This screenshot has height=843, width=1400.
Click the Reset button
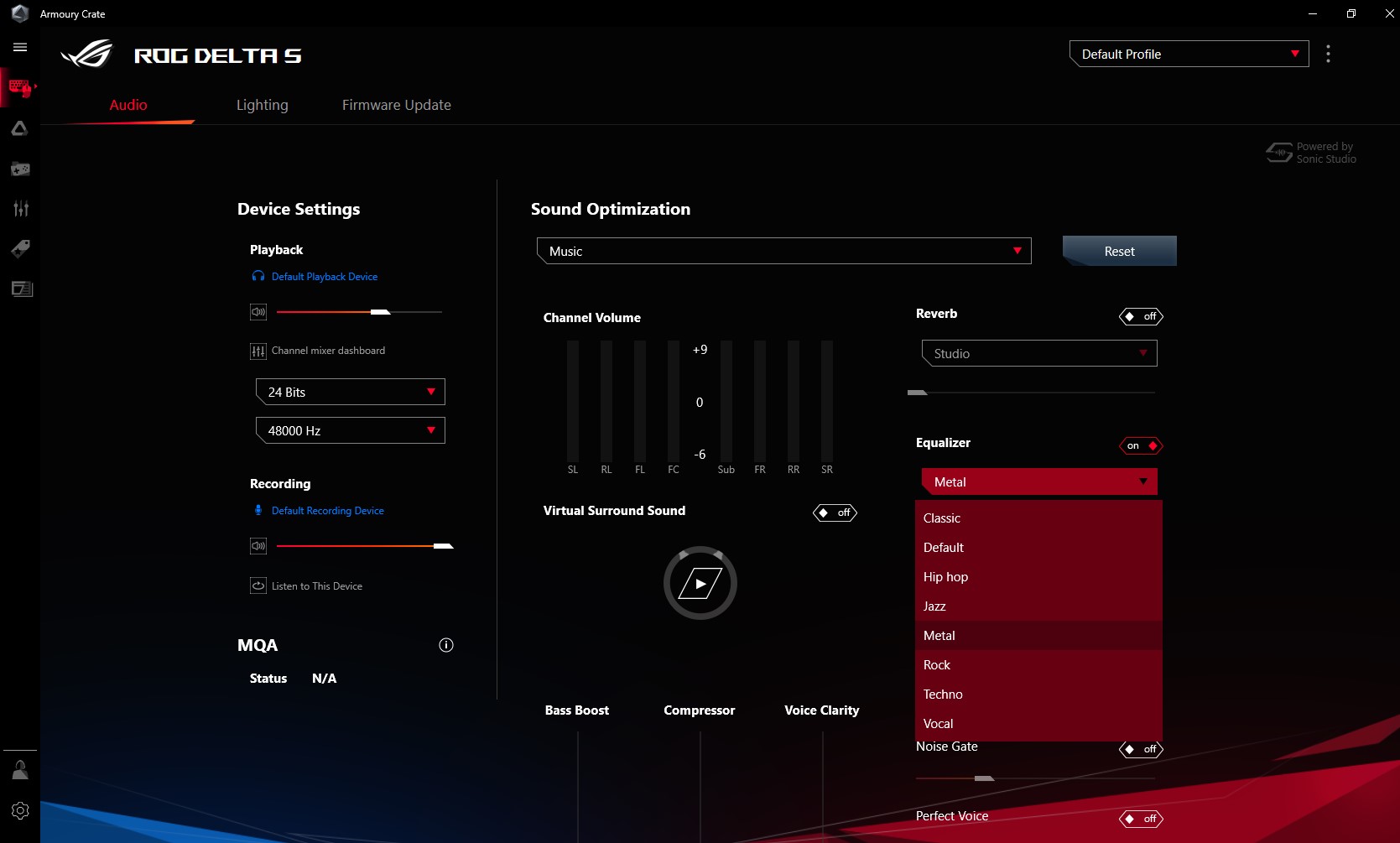1120,251
